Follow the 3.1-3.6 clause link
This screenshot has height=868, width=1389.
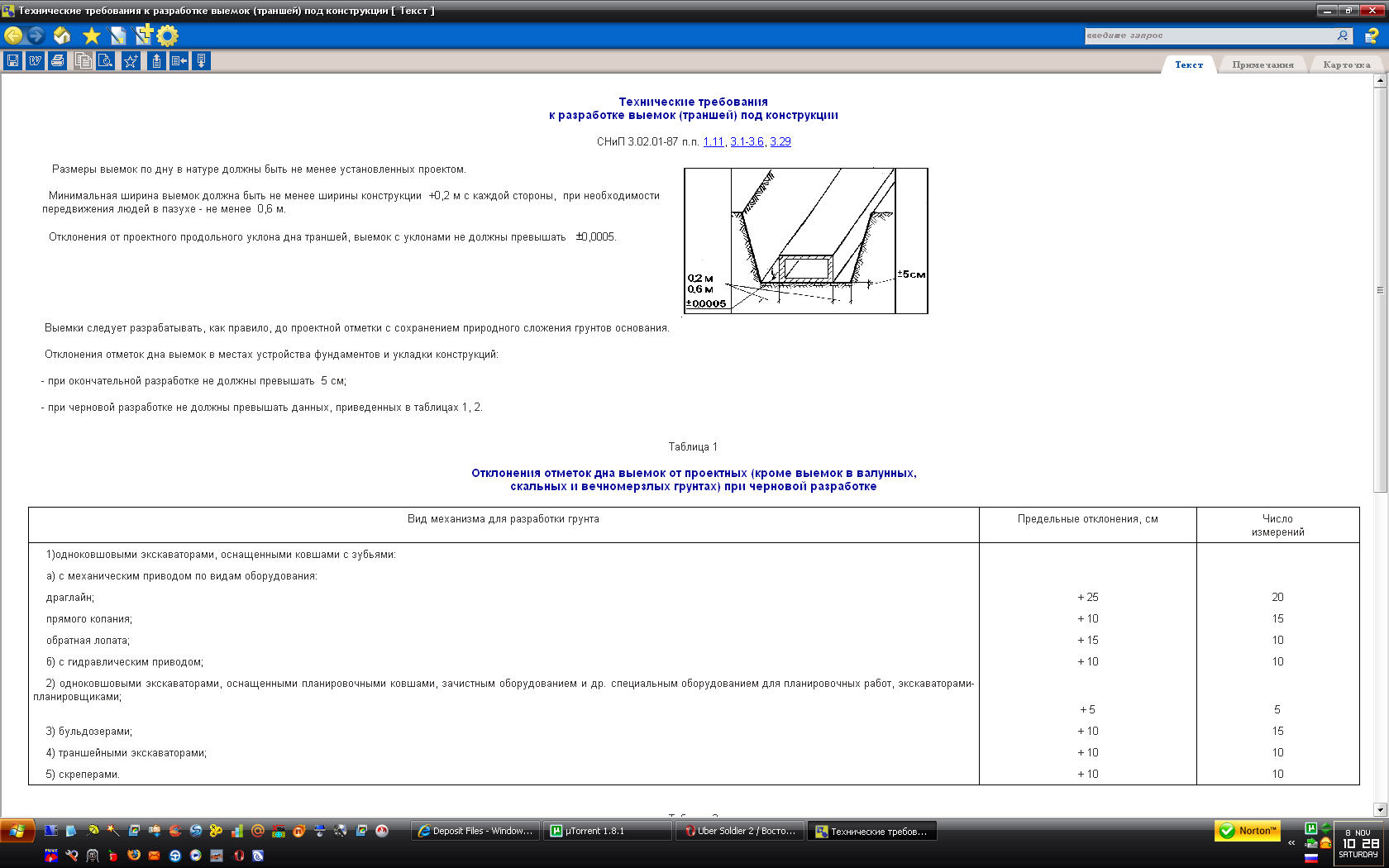[747, 142]
